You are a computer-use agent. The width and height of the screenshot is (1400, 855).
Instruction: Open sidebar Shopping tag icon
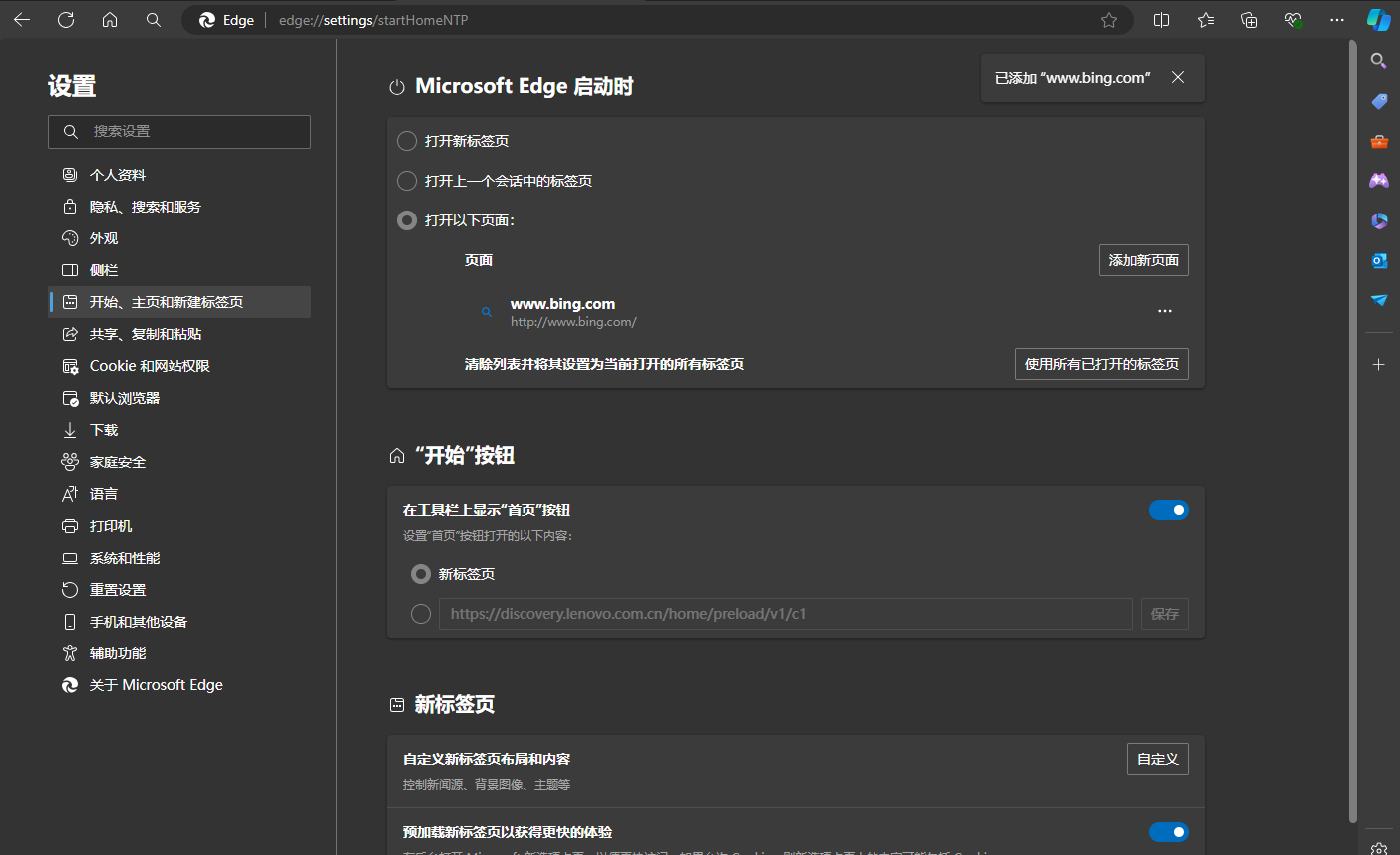click(x=1379, y=101)
